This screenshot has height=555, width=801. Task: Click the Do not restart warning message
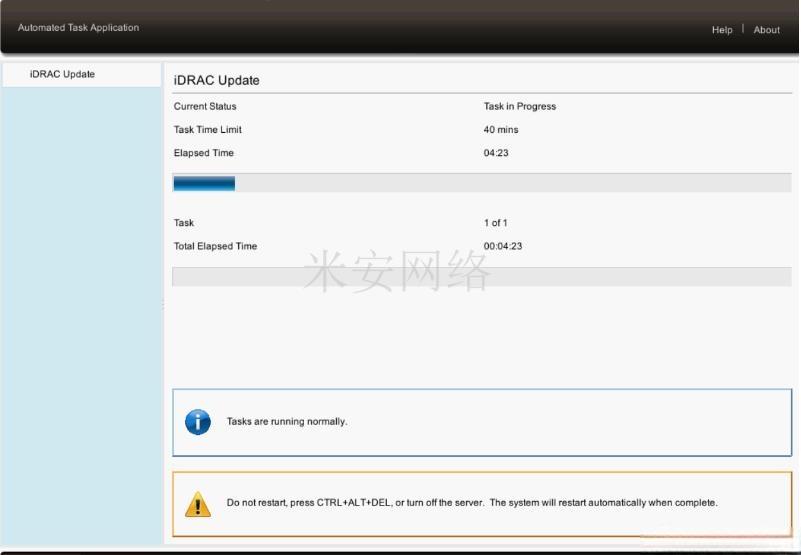(472, 503)
